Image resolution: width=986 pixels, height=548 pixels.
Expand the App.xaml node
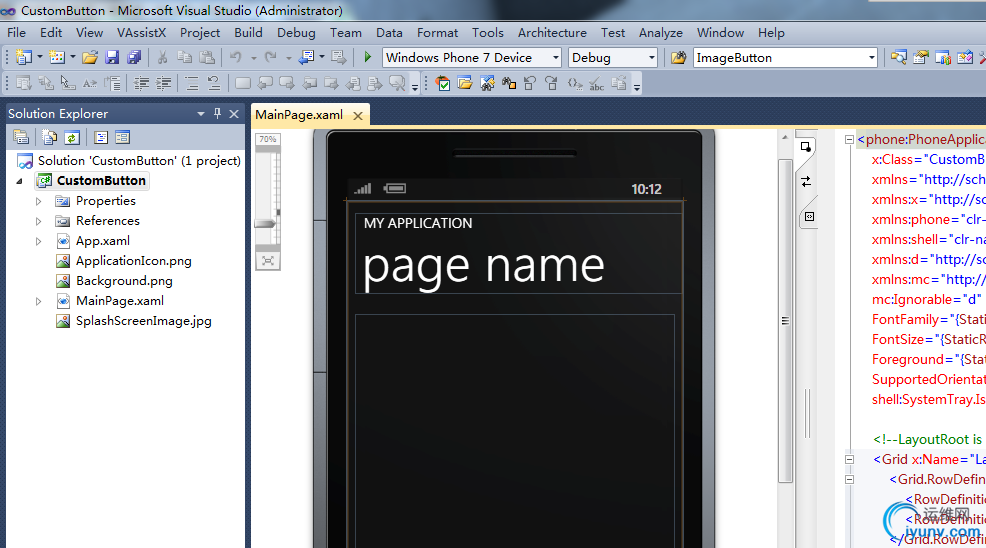[x=38, y=241]
